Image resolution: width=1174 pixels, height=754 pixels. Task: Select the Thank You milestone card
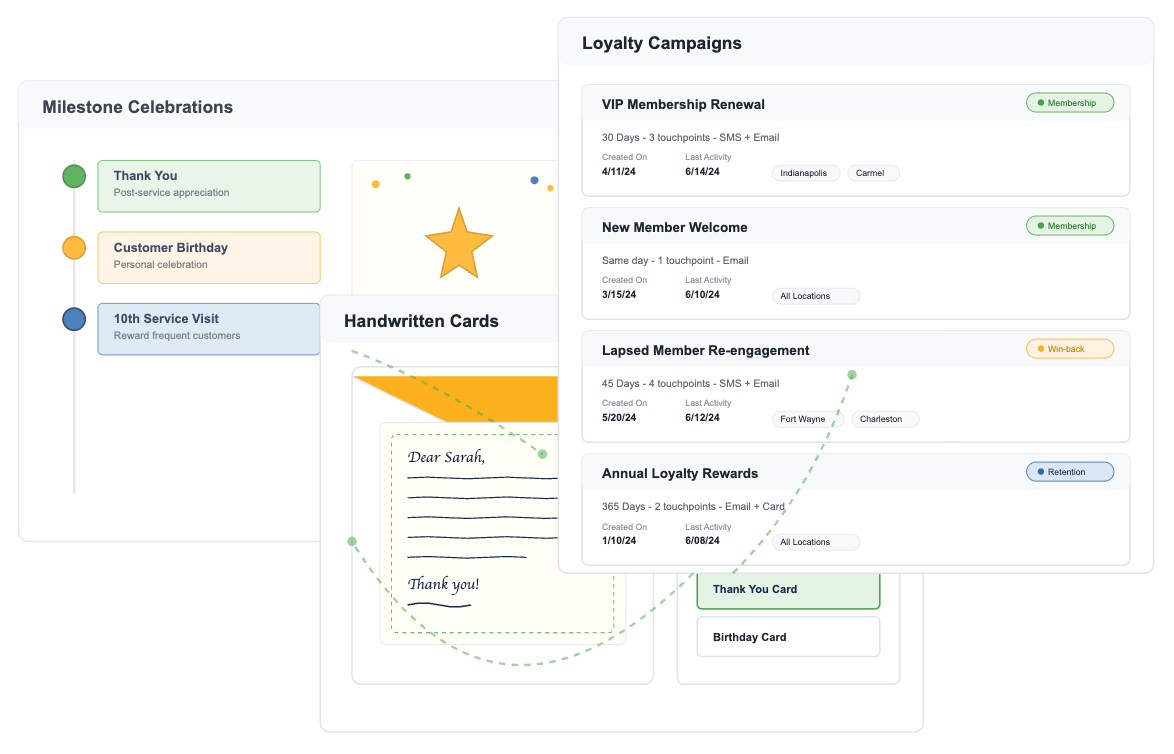click(x=208, y=186)
